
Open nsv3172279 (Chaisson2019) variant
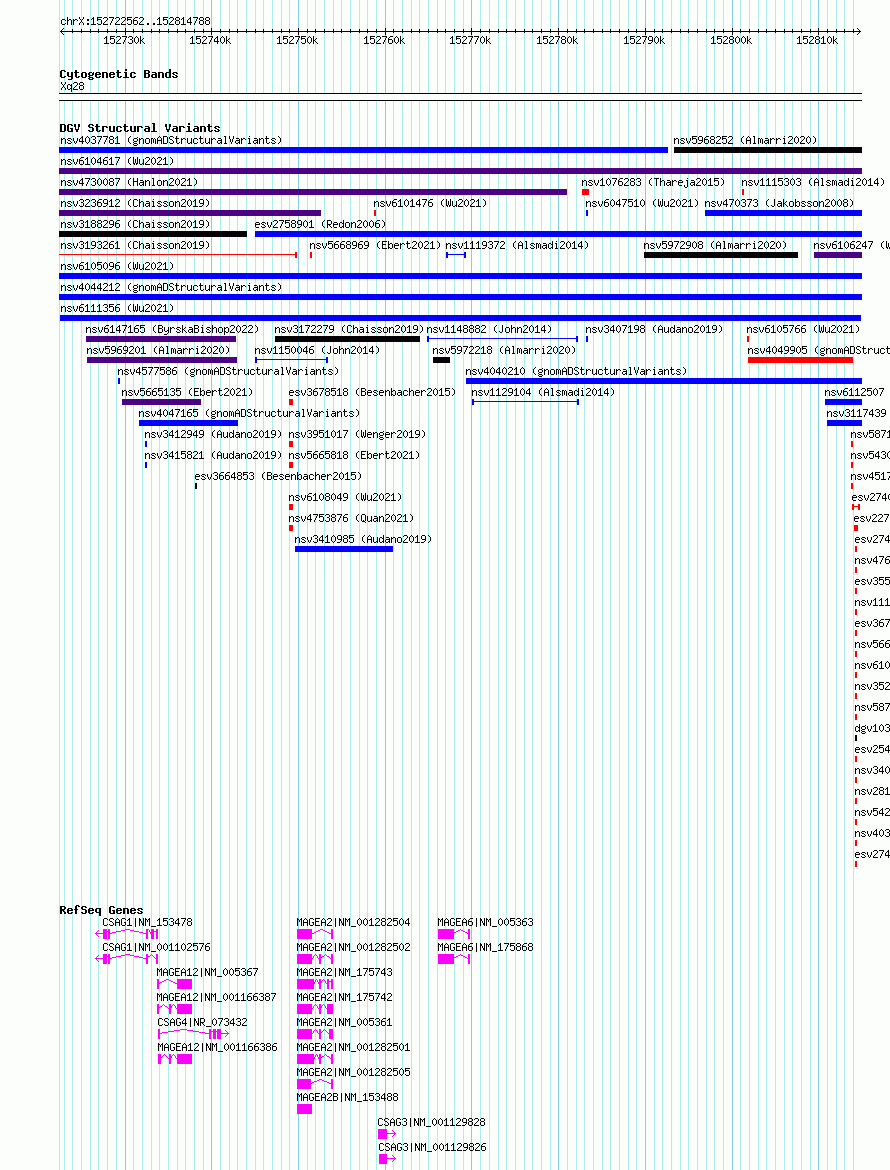coord(348,329)
